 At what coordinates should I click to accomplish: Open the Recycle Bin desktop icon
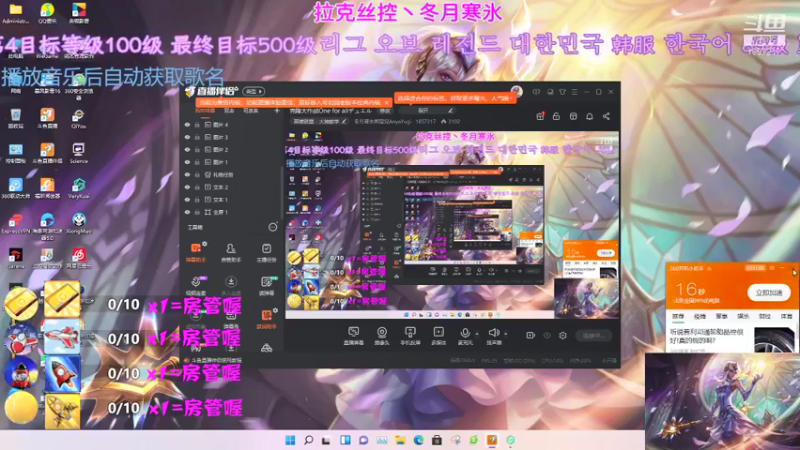(x=16, y=118)
